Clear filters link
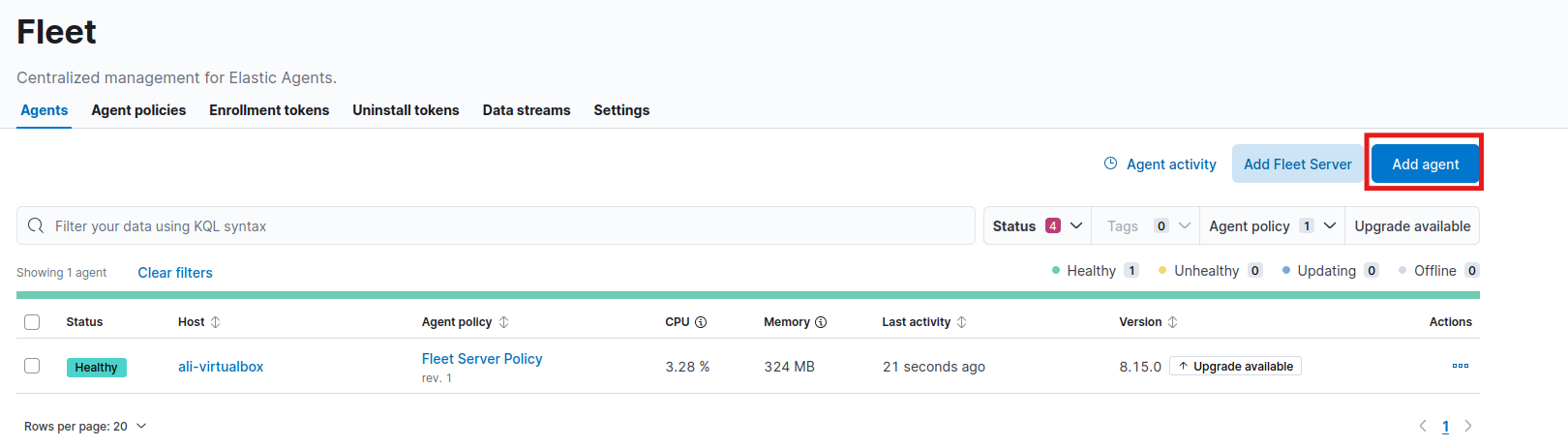The image size is (1568, 447). coord(175,273)
